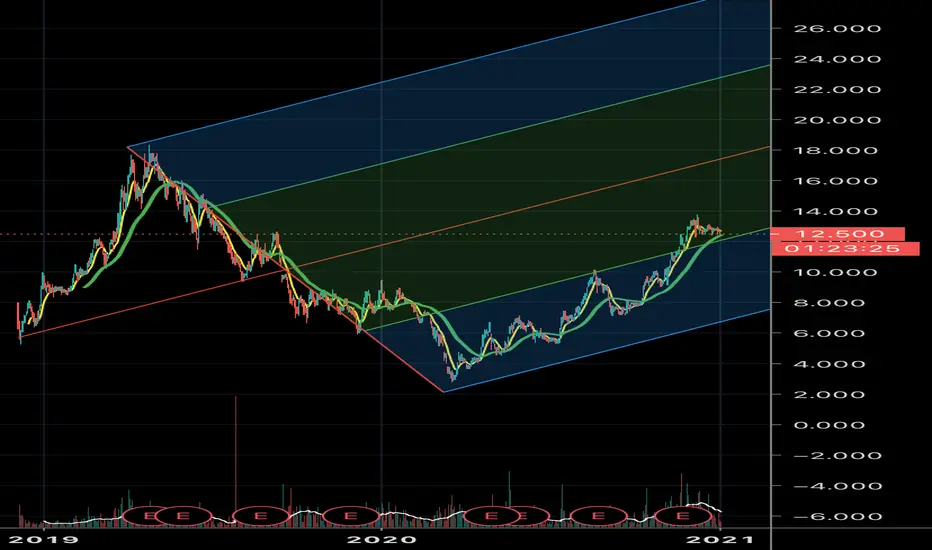Open the earnings marker just before the 2020 gridline
This screenshot has height=550, width=932.
point(351,516)
